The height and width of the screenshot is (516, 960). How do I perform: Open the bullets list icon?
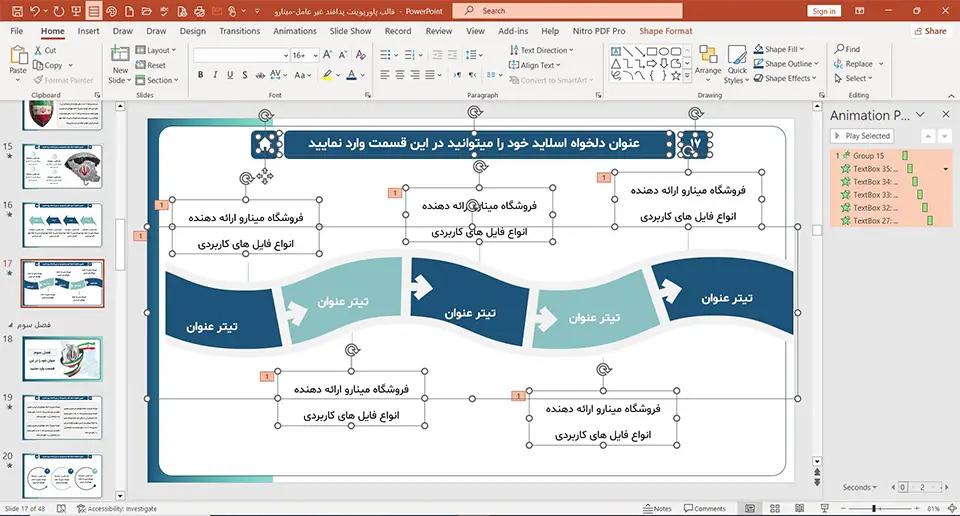(385, 55)
